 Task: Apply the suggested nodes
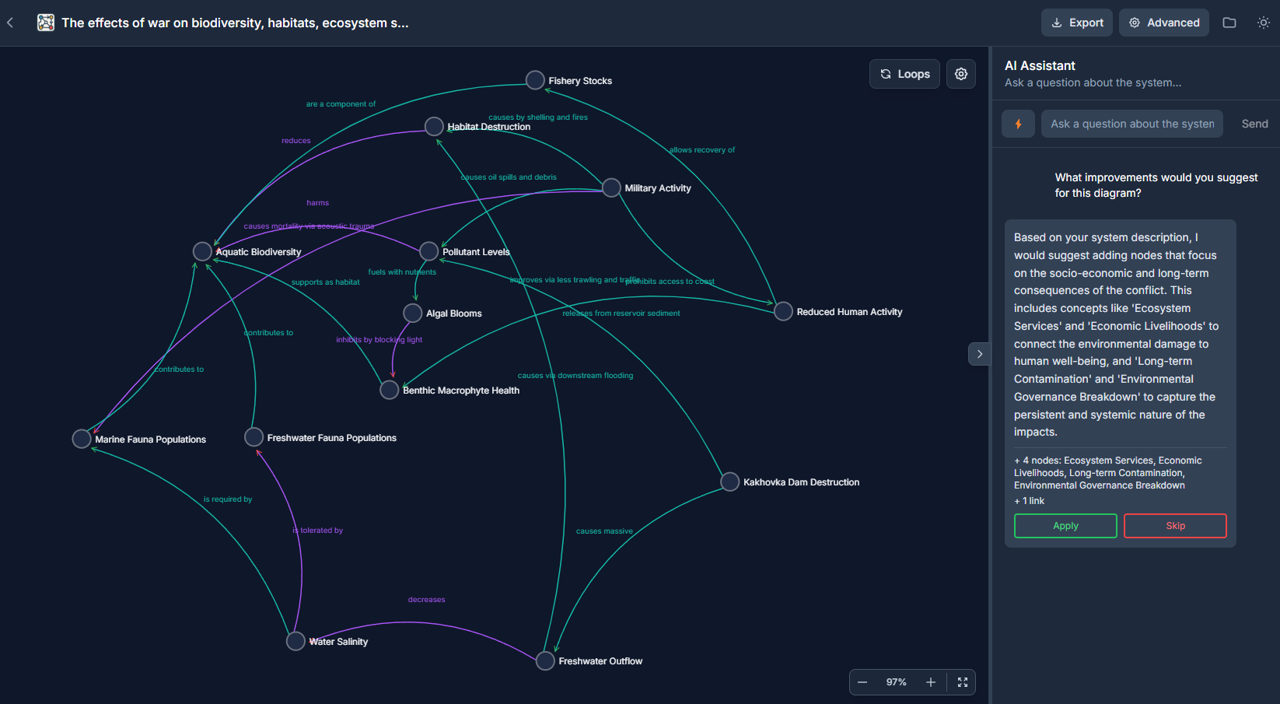tap(1065, 526)
